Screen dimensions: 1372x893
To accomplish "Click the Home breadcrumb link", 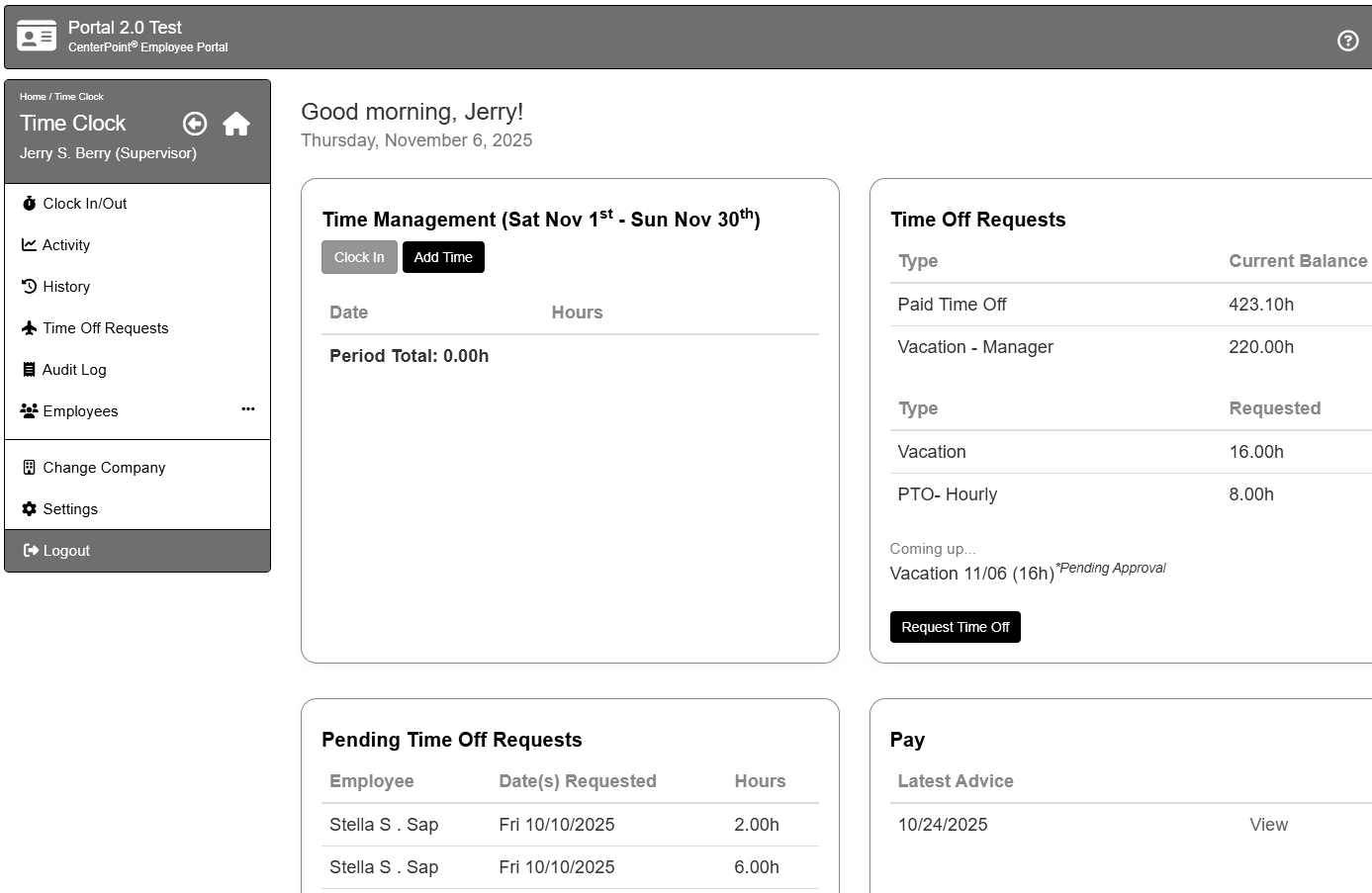I will pos(33,97).
